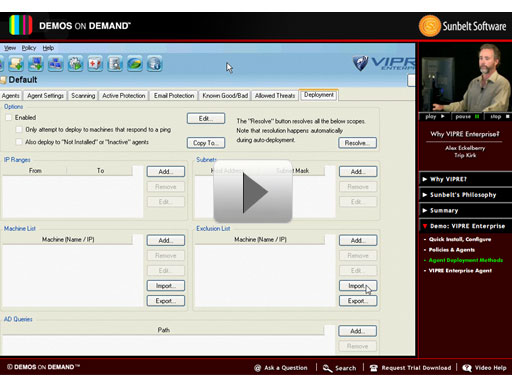
Task: Click Add in Subnets section
Action: (x=358, y=172)
